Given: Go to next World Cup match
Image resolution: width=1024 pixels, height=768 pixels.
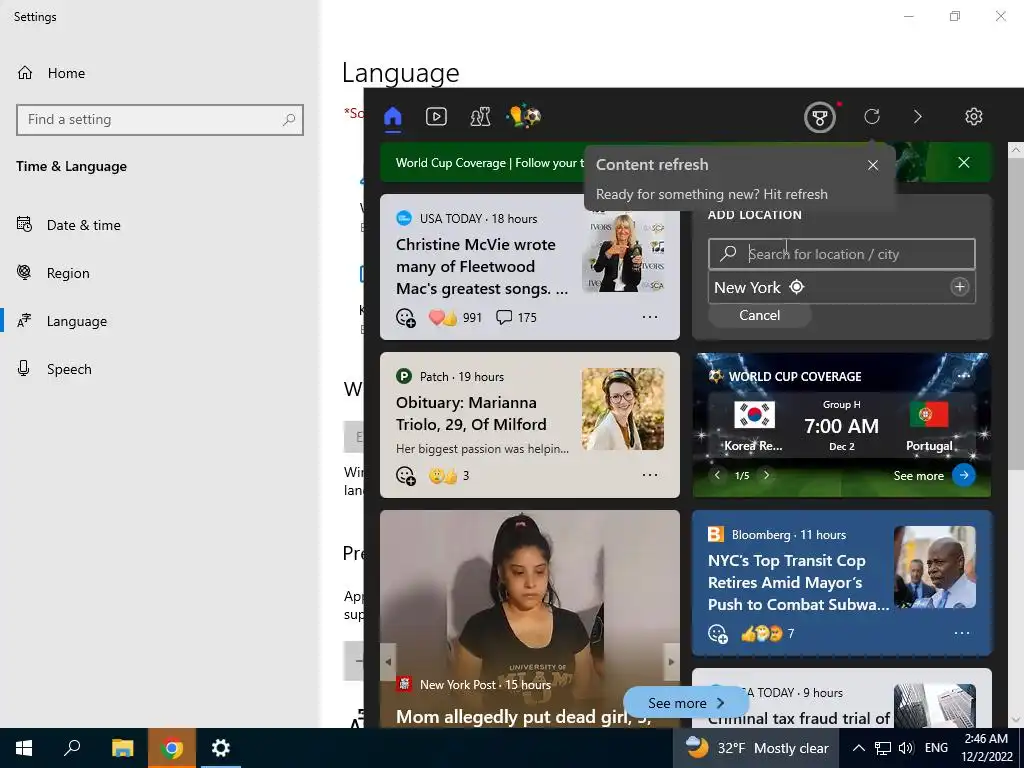Looking at the screenshot, I should pos(767,475).
